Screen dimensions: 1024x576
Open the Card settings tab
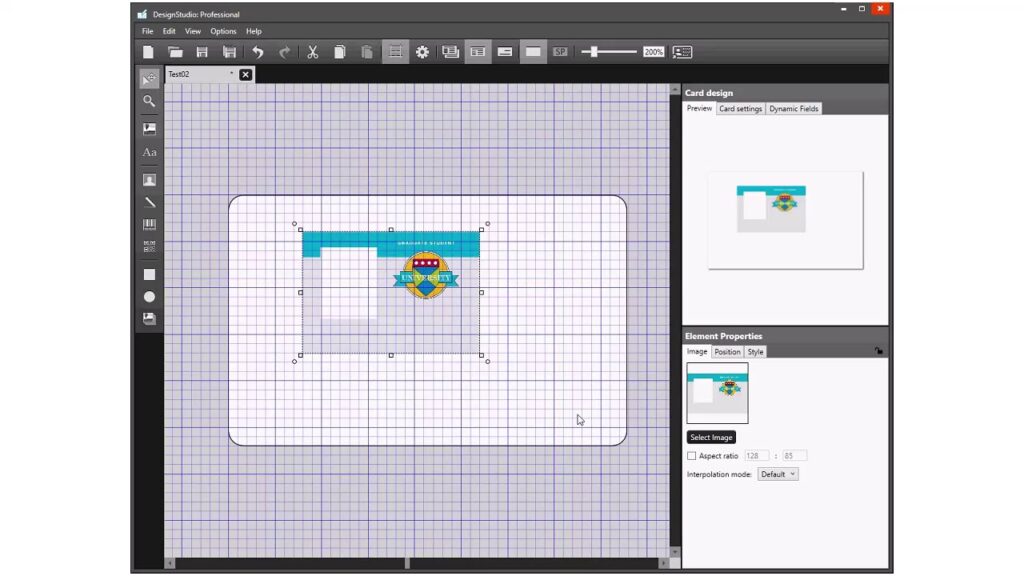(741, 109)
